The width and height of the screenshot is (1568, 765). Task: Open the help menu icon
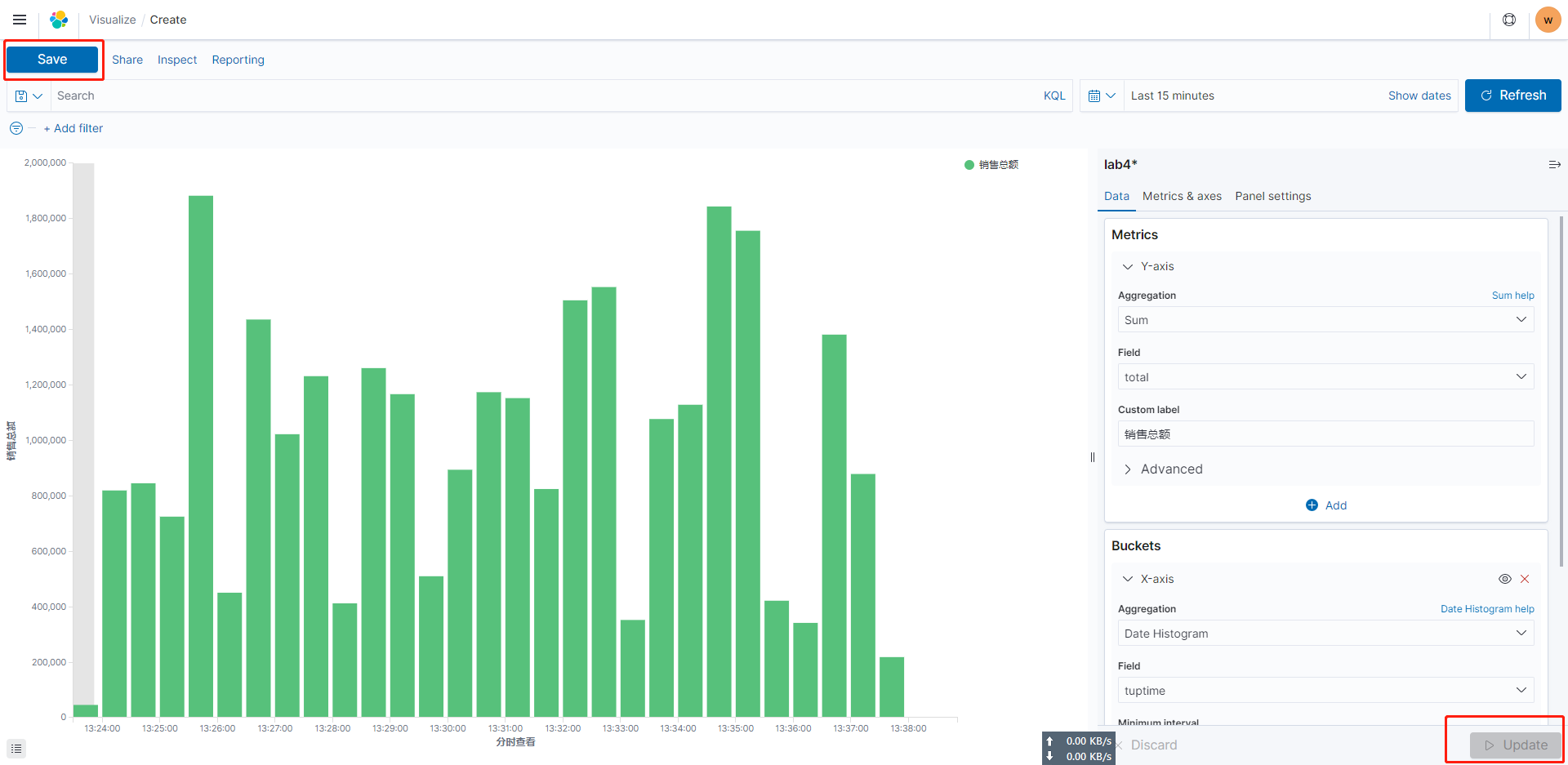1509,20
